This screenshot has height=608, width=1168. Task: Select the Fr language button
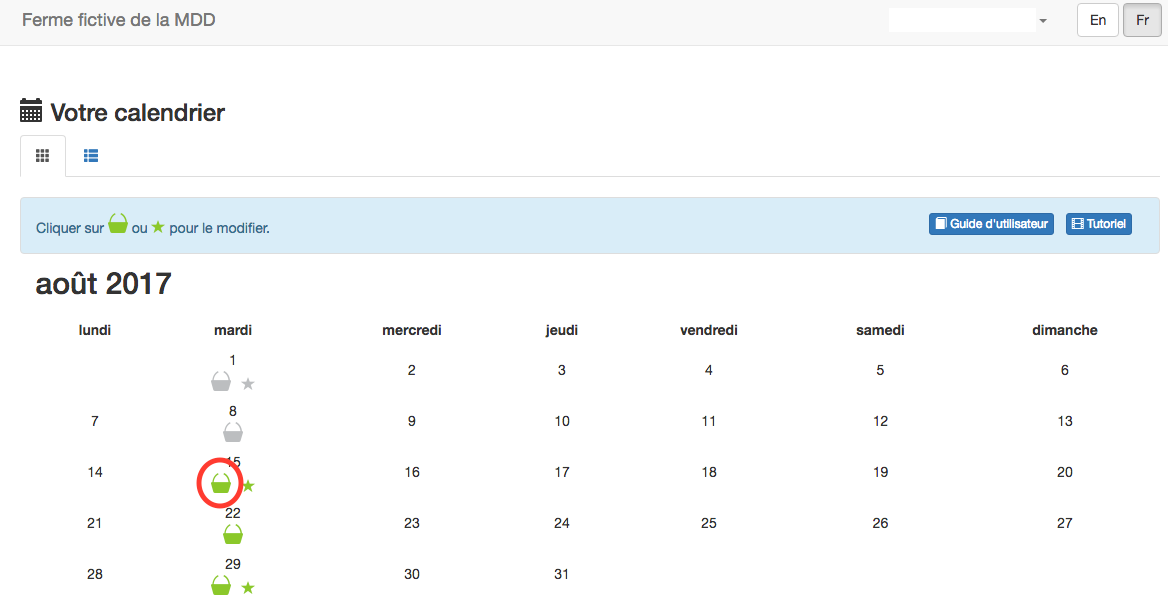1142,20
